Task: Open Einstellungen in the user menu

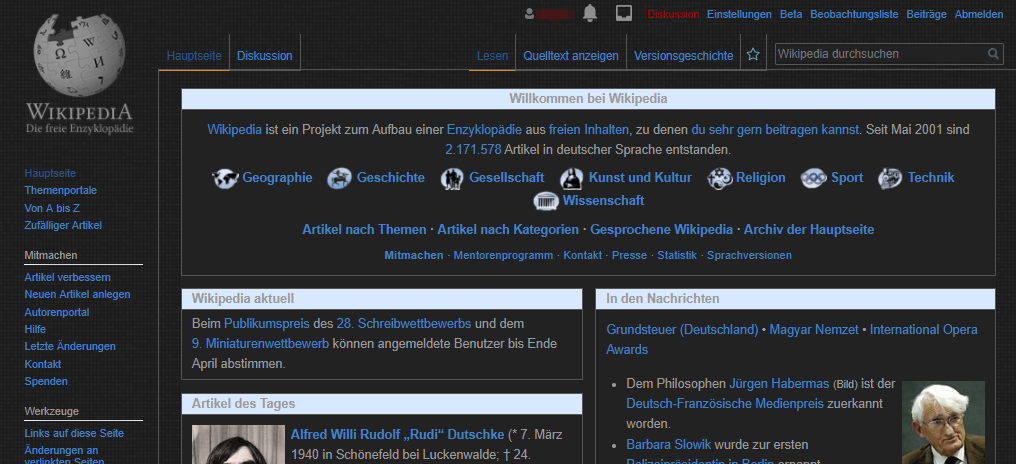Action: (x=739, y=14)
